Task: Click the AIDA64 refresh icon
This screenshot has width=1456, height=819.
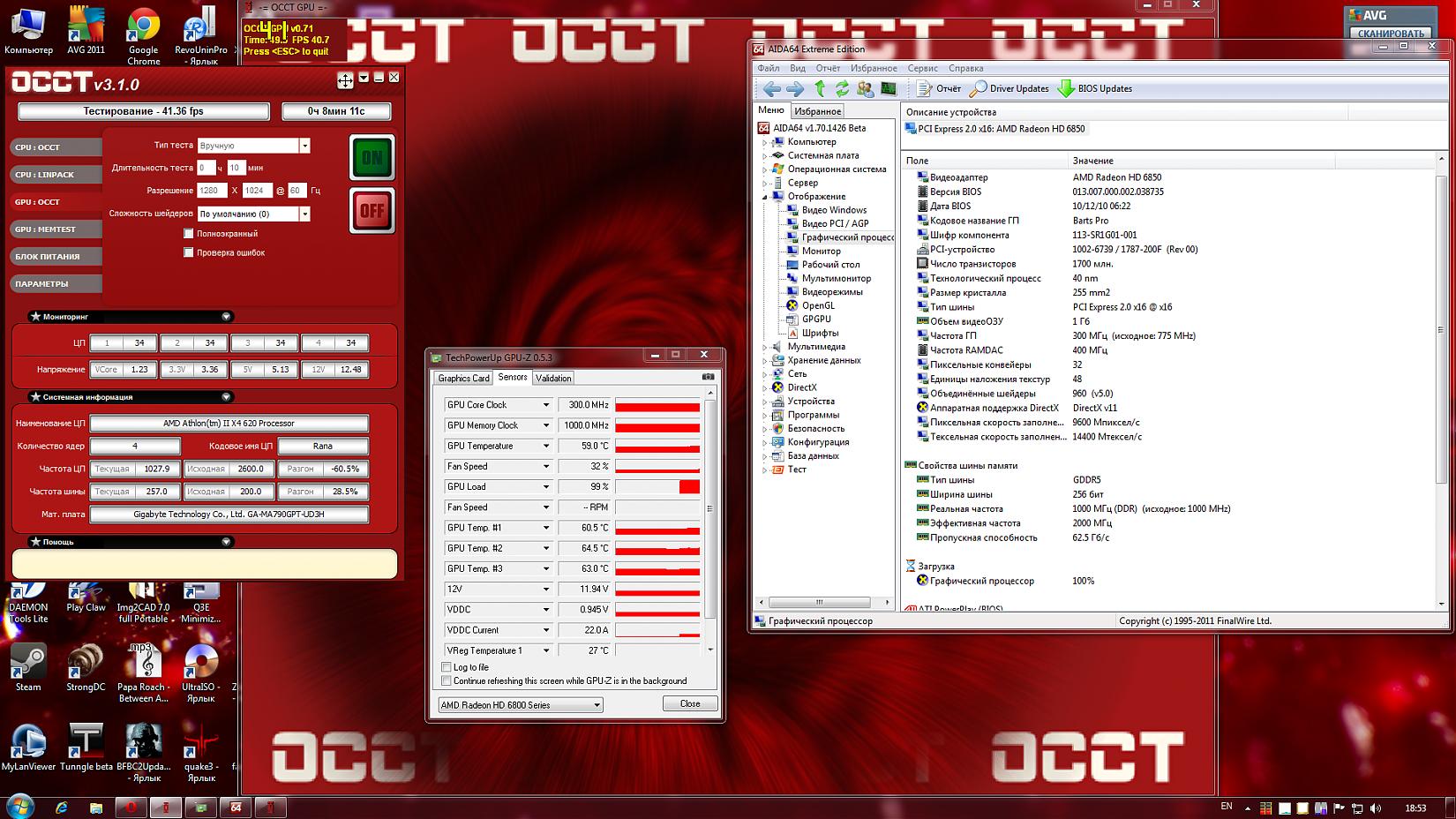Action: (x=842, y=88)
